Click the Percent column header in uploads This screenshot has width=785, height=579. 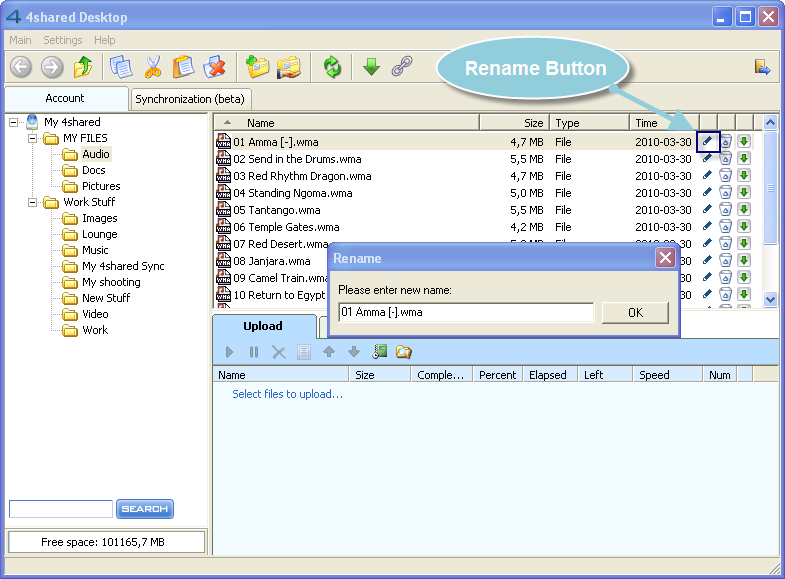click(498, 375)
